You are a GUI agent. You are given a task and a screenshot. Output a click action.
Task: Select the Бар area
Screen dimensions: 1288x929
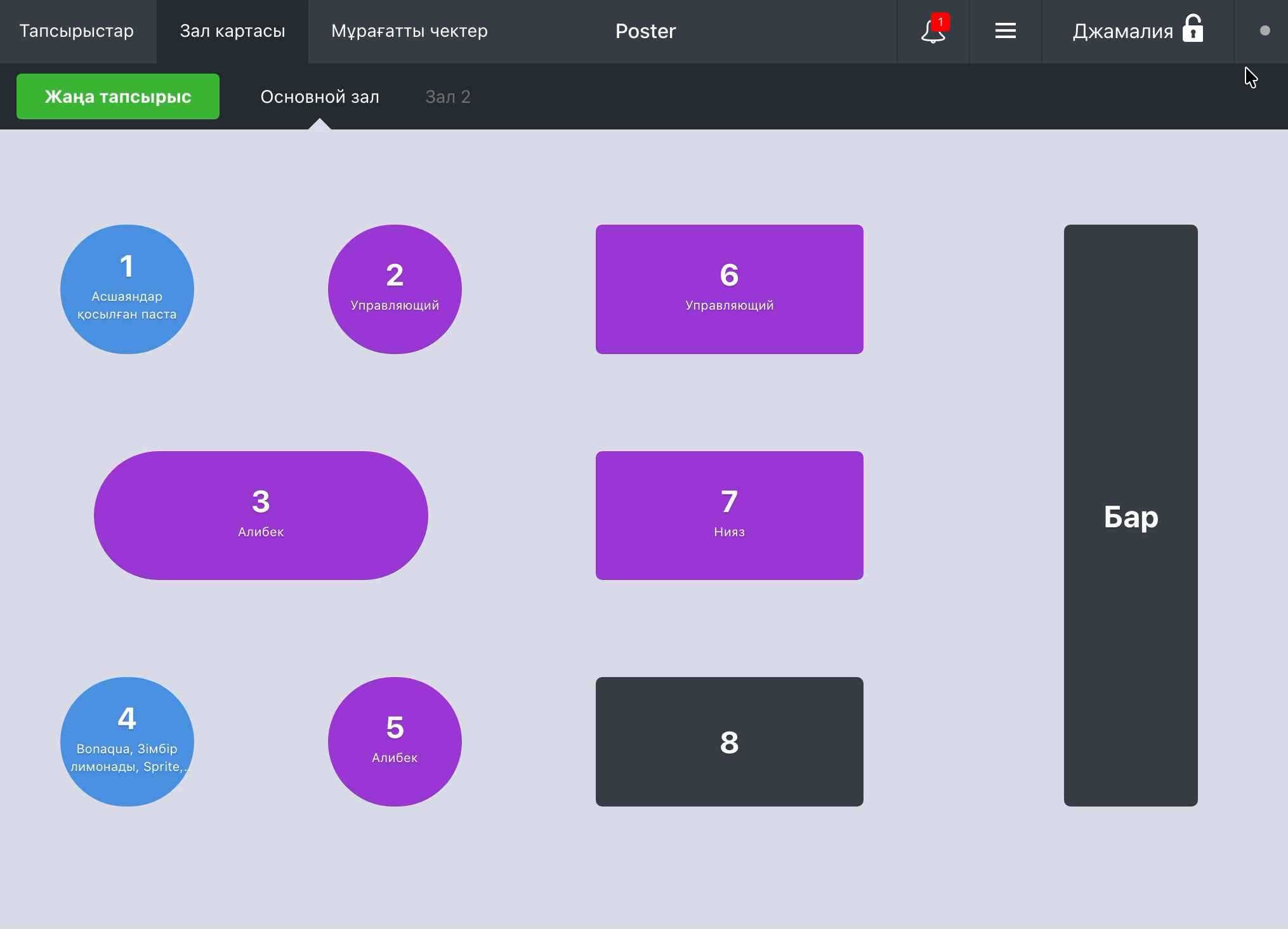click(1131, 515)
